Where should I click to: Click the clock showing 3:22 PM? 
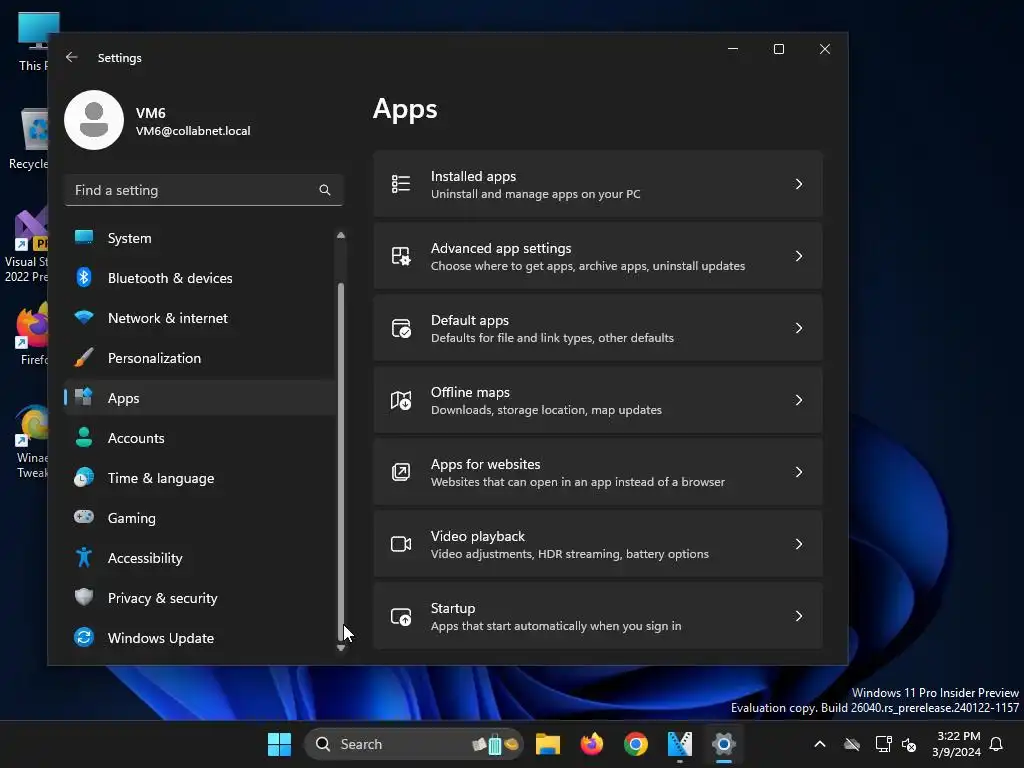point(958,736)
